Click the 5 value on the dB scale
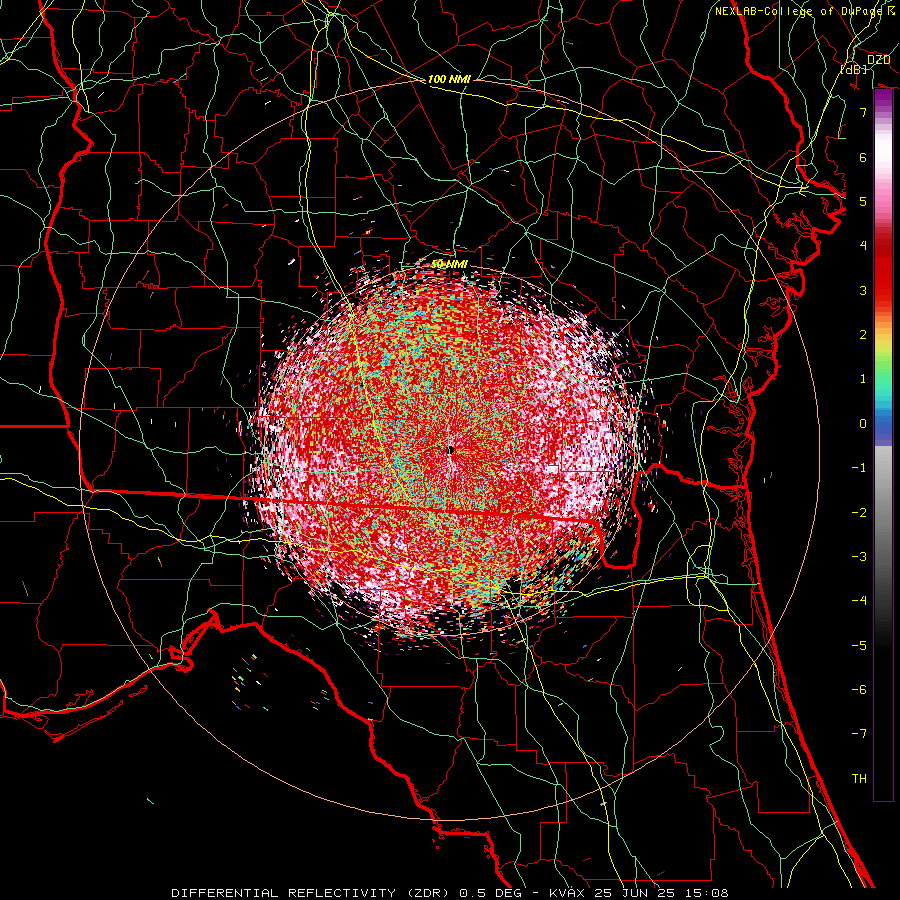 click(x=863, y=201)
